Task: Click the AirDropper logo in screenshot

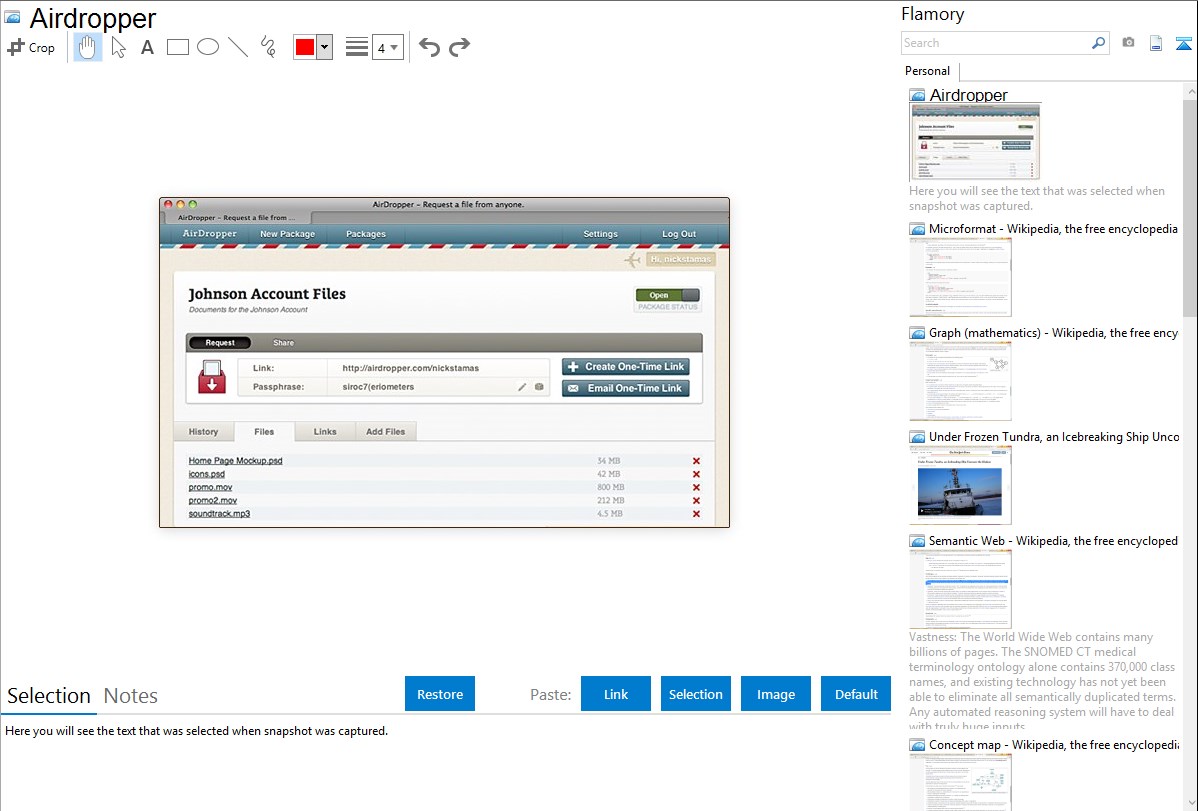Action: click(x=209, y=234)
